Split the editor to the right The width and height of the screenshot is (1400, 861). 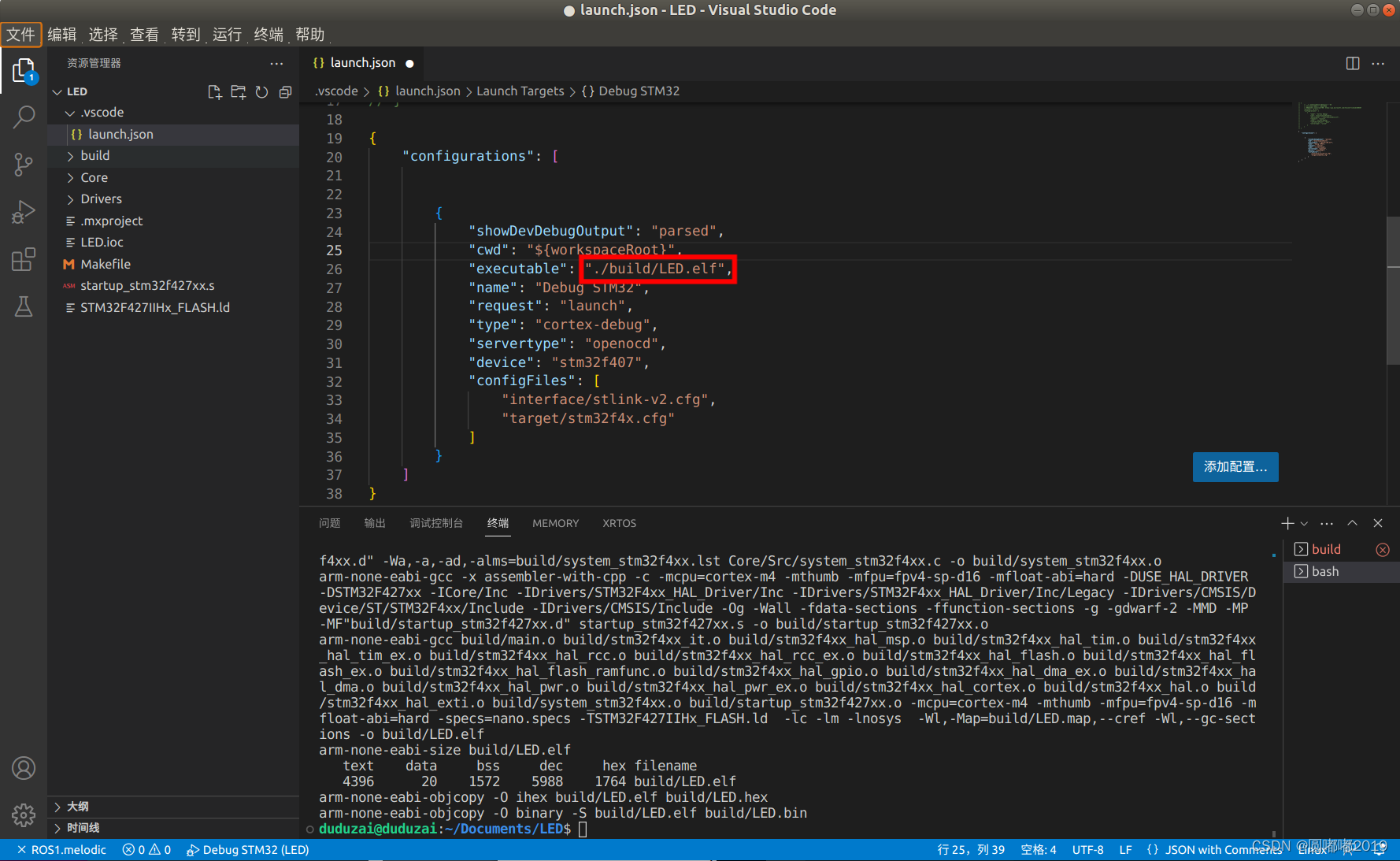pyautogui.click(x=1353, y=63)
